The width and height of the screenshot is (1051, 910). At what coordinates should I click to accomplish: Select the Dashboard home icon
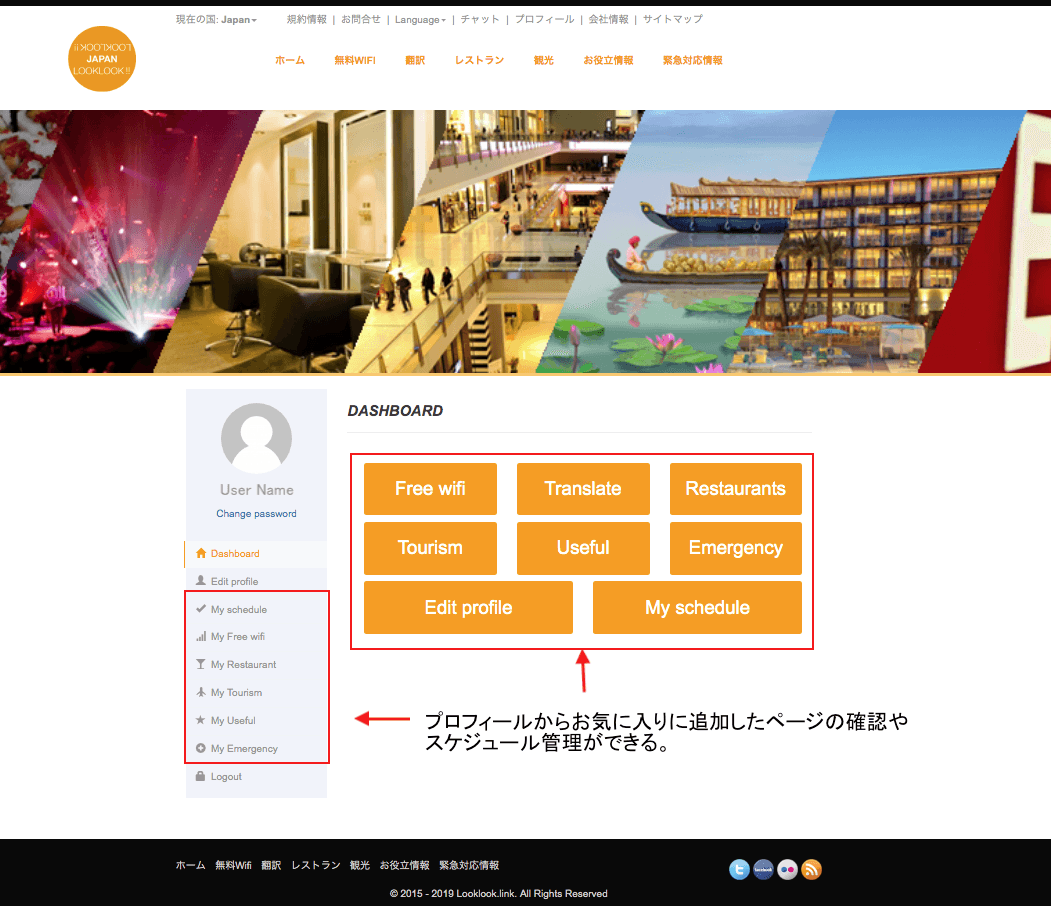[201, 554]
